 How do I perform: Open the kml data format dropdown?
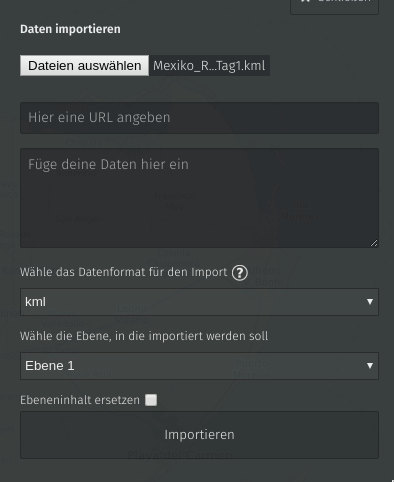(199, 302)
